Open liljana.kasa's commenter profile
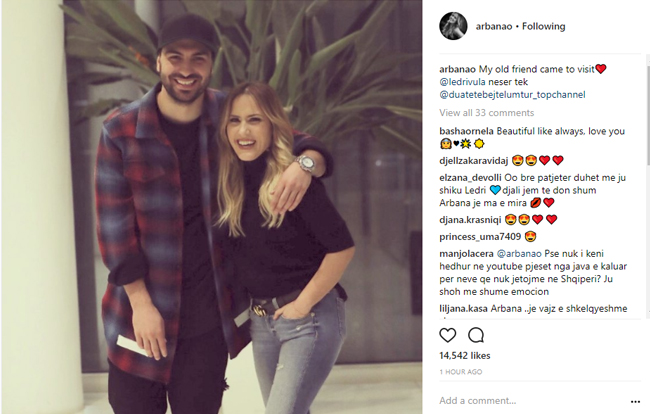This screenshot has height=414, width=650. pyautogui.click(x=463, y=309)
